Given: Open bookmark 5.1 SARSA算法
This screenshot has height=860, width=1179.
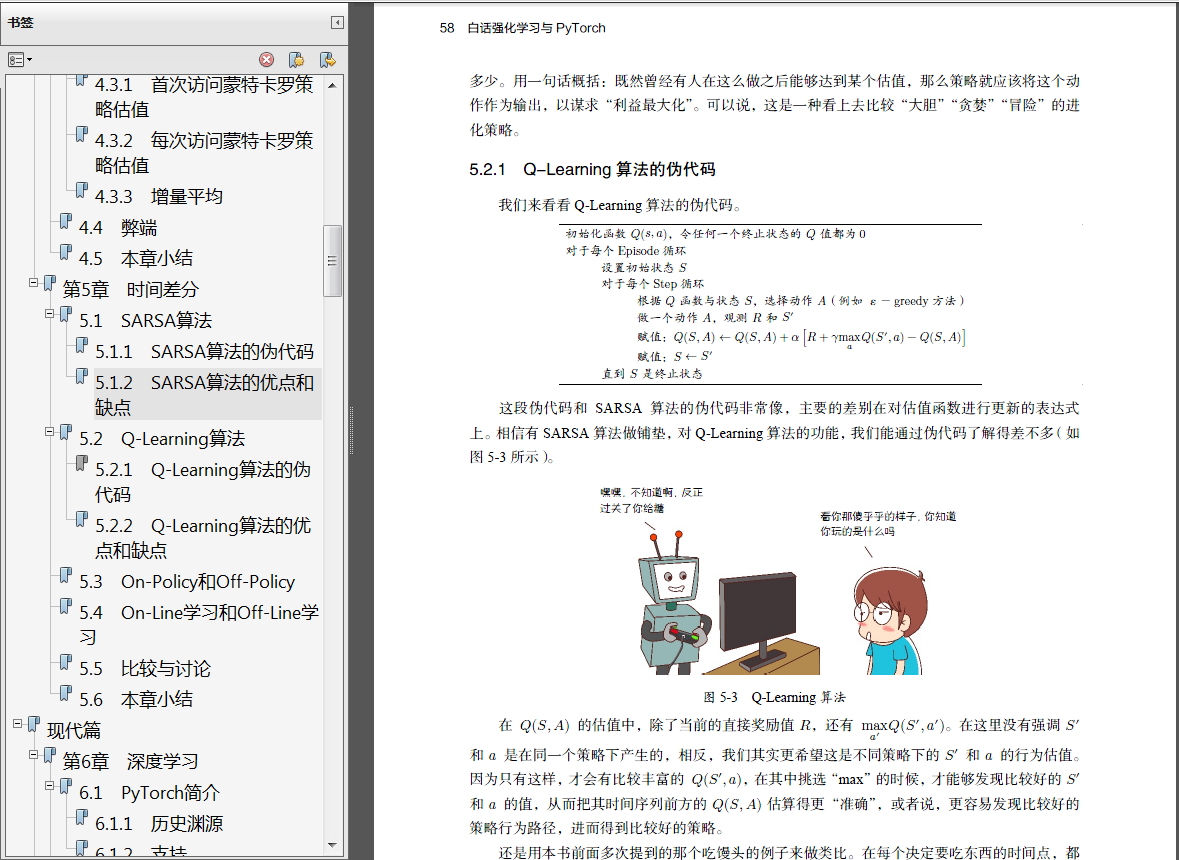Looking at the screenshot, I should (145, 321).
